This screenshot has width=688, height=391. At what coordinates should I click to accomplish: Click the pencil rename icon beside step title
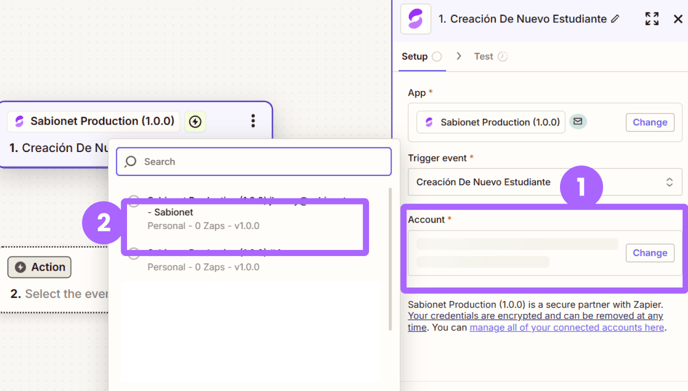pyautogui.click(x=615, y=19)
